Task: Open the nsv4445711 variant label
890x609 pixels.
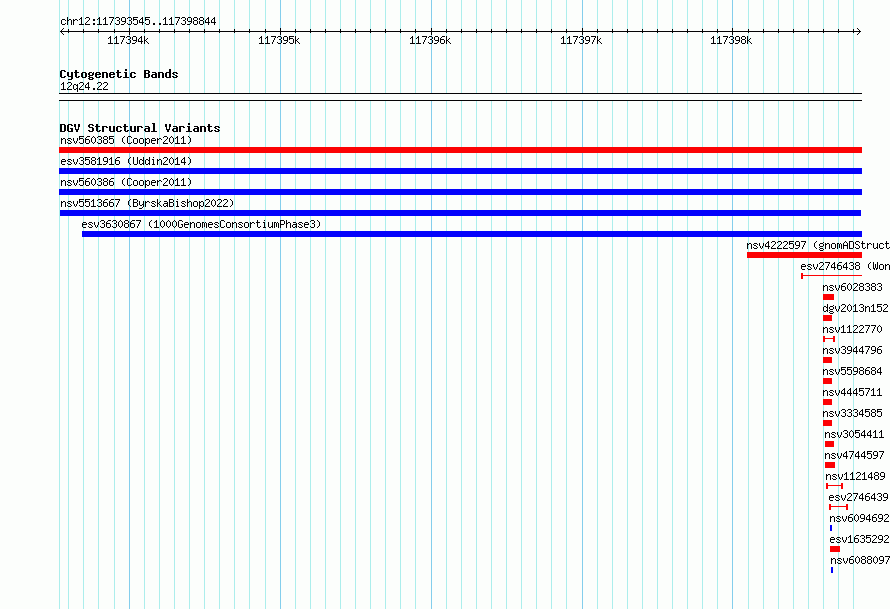Action: tap(853, 392)
